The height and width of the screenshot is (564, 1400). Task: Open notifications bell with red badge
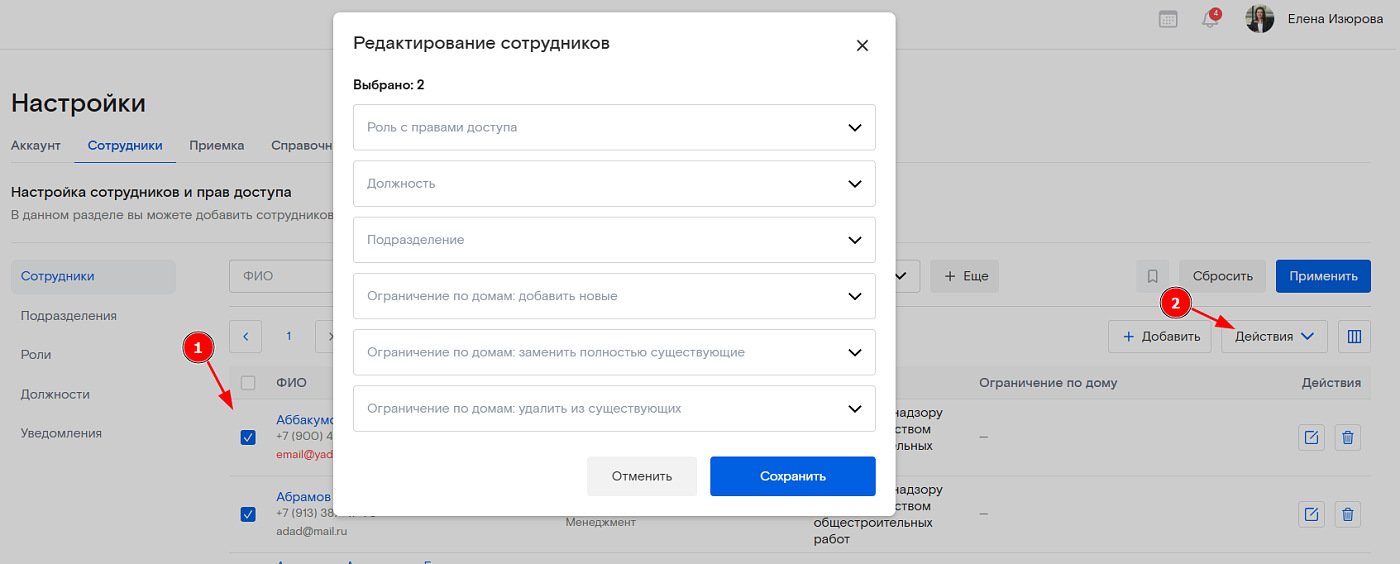1211,19
